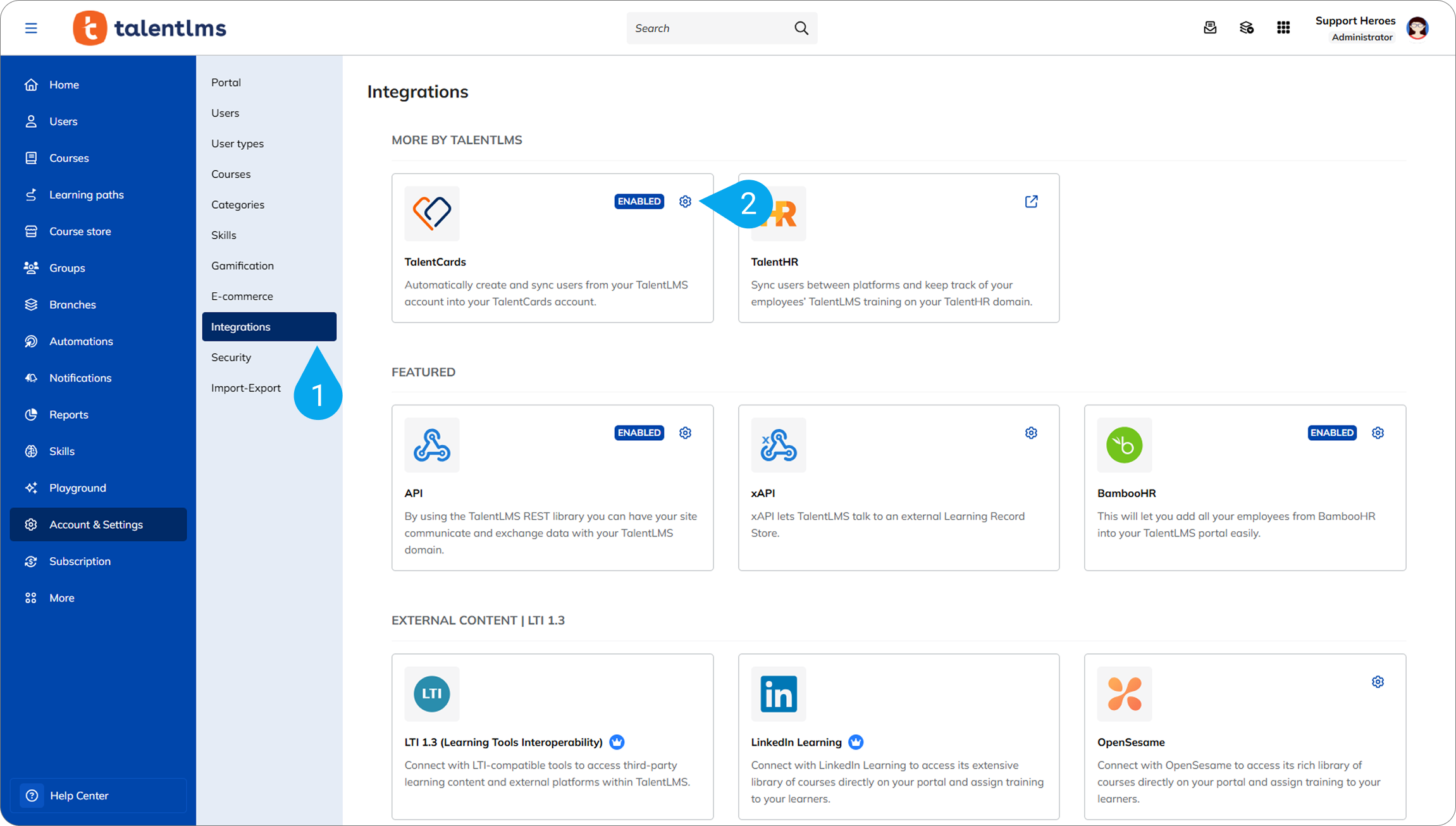Click the TalentCards logo icon
Screen dimensions: 1456x826
pyautogui.click(x=432, y=213)
